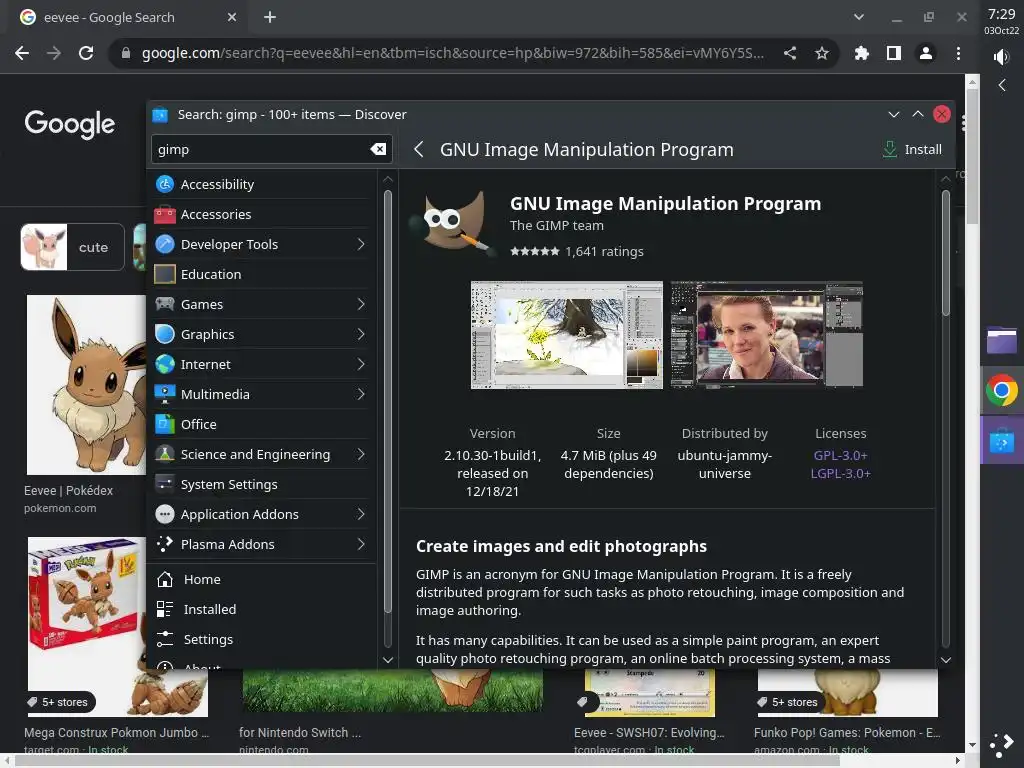Clear the gimp search text
The width and height of the screenshot is (1024, 768).
pos(378,150)
